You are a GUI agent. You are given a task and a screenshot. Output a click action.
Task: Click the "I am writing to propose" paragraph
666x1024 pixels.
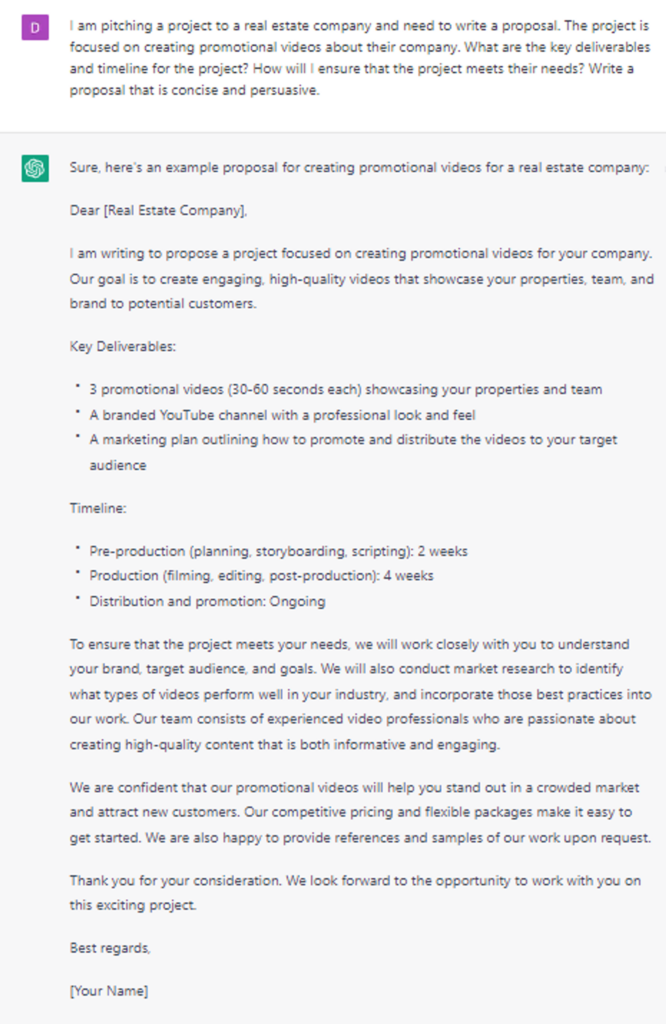pos(359,278)
